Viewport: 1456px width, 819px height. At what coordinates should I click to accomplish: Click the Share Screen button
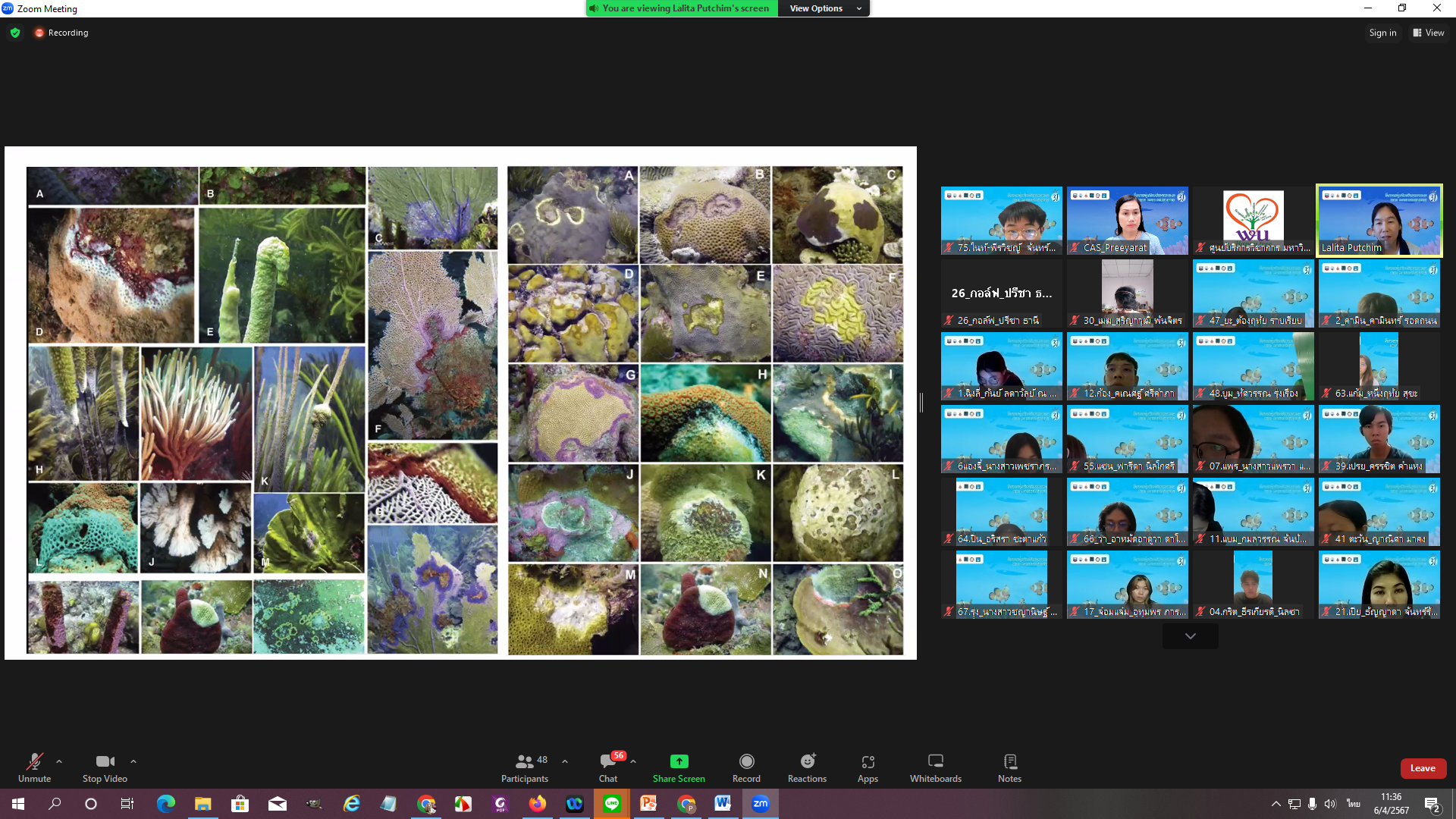(679, 767)
